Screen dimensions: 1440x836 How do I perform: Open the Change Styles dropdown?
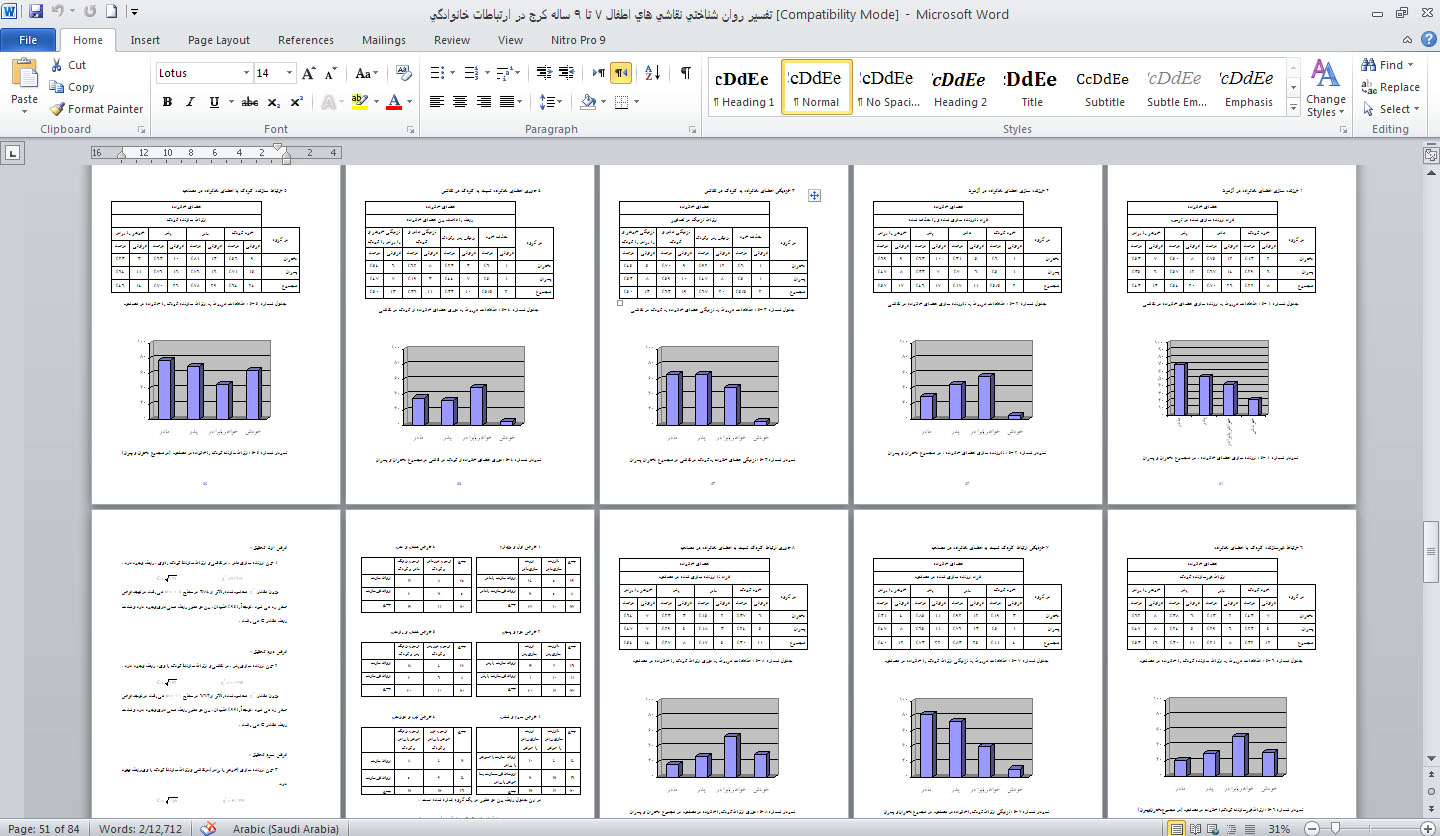1325,89
